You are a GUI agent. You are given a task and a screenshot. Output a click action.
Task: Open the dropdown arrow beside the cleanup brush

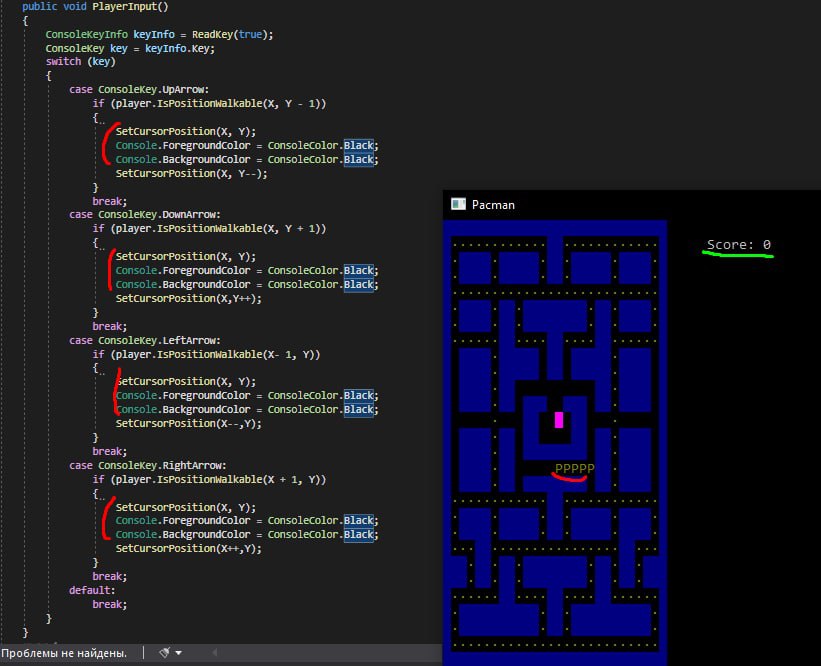coord(179,653)
